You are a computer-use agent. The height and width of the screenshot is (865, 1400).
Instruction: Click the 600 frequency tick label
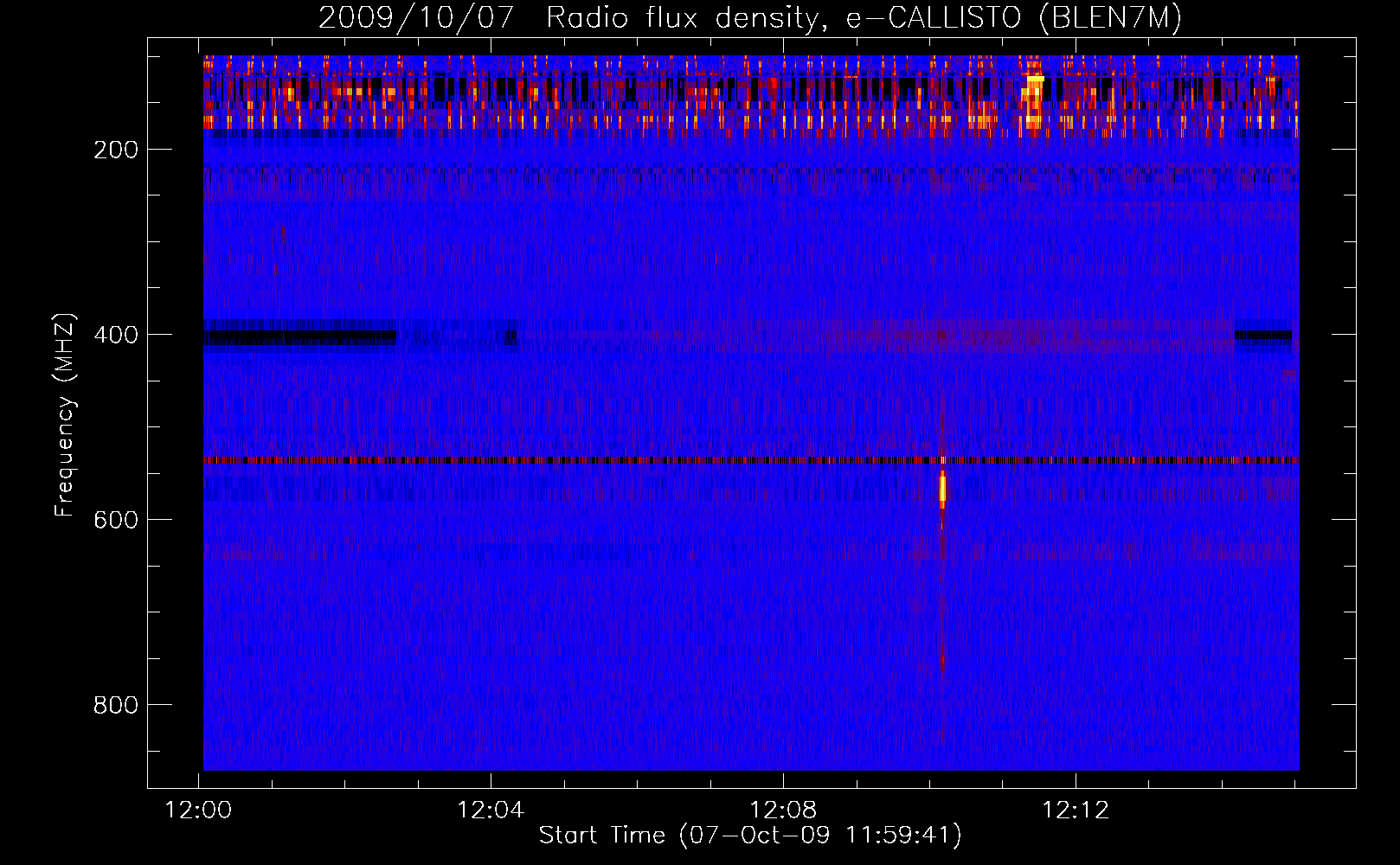click(116, 520)
